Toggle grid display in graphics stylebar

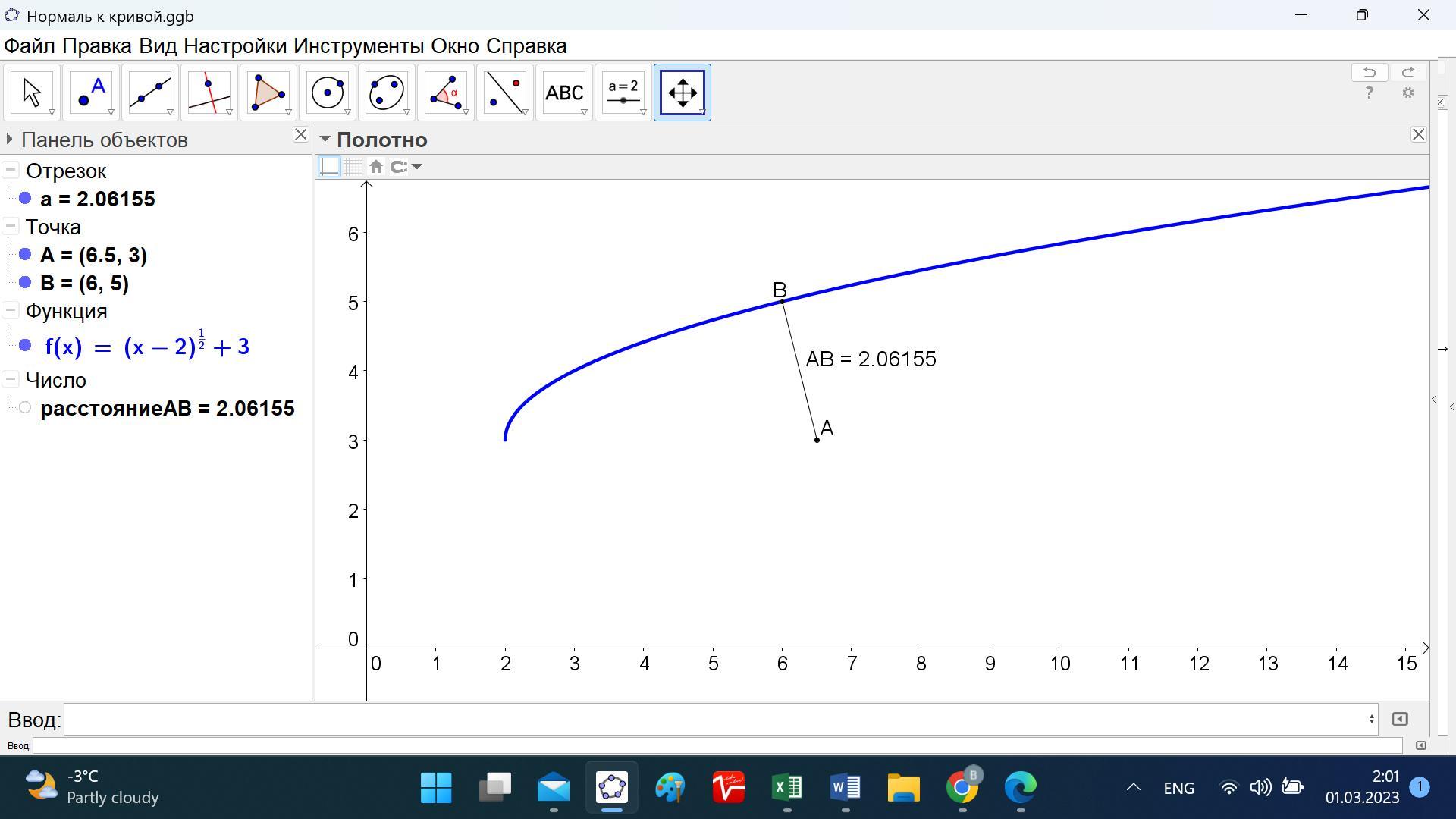click(353, 167)
